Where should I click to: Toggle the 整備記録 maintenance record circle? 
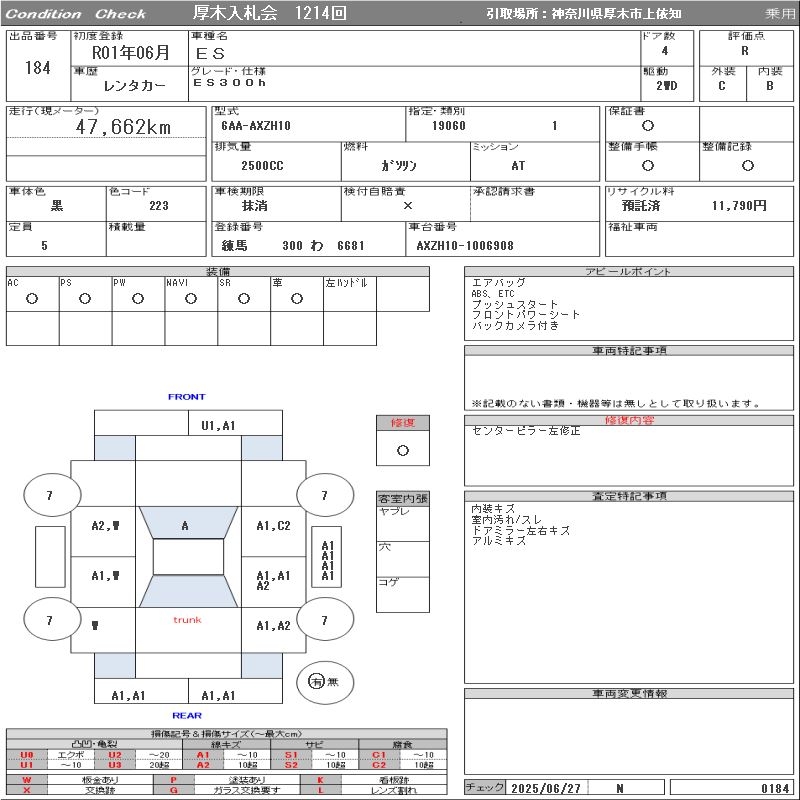747,165
